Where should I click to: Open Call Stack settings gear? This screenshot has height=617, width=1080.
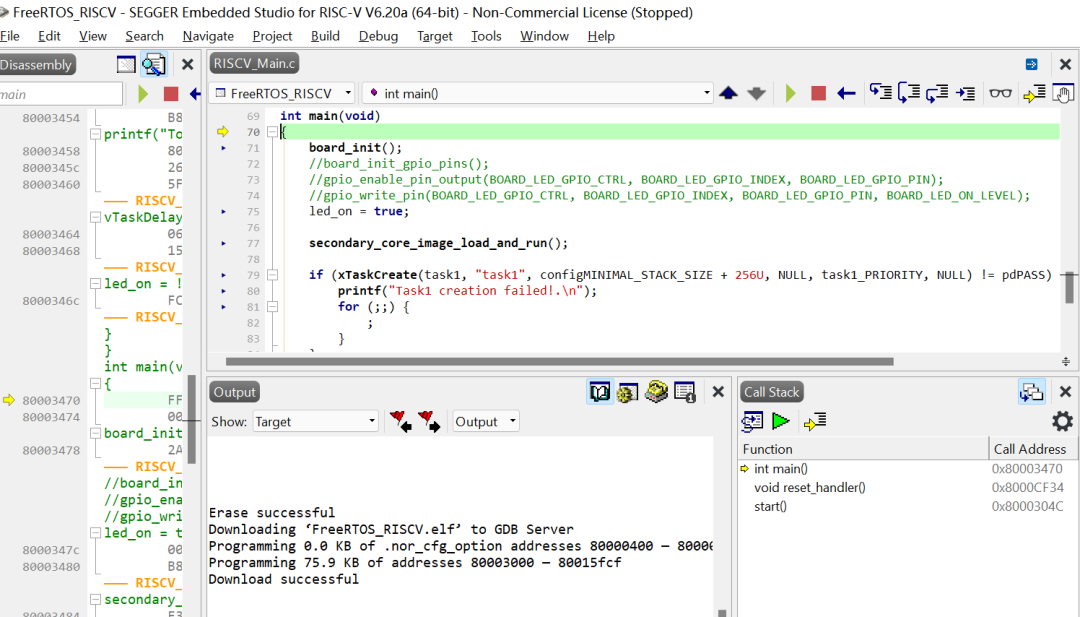(x=1062, y=421)
